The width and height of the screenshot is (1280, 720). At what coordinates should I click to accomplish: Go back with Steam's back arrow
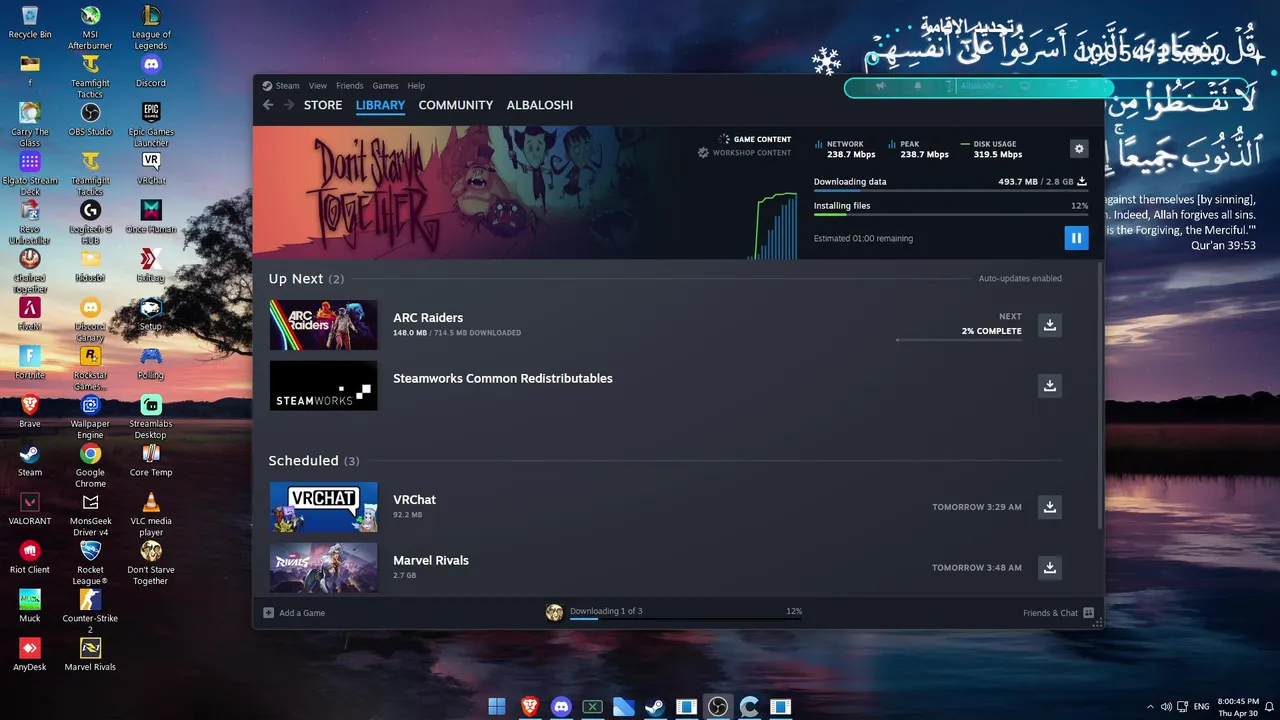[268, 105]
